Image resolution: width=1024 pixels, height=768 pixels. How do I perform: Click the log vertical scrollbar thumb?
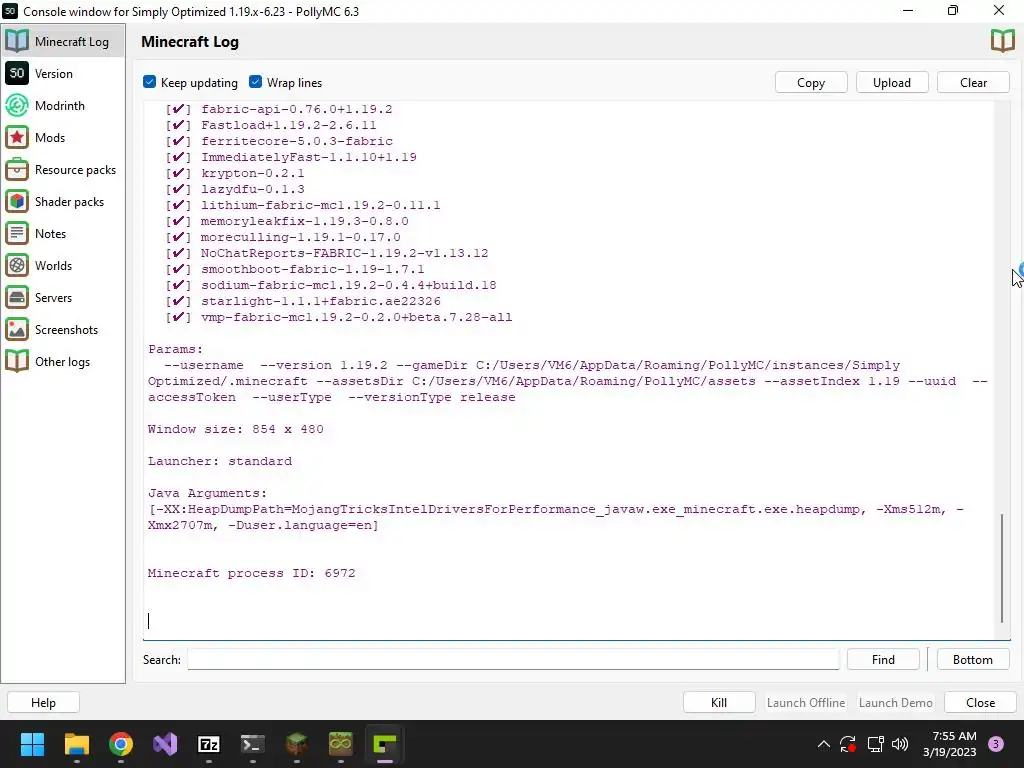tap(1002, 568)
